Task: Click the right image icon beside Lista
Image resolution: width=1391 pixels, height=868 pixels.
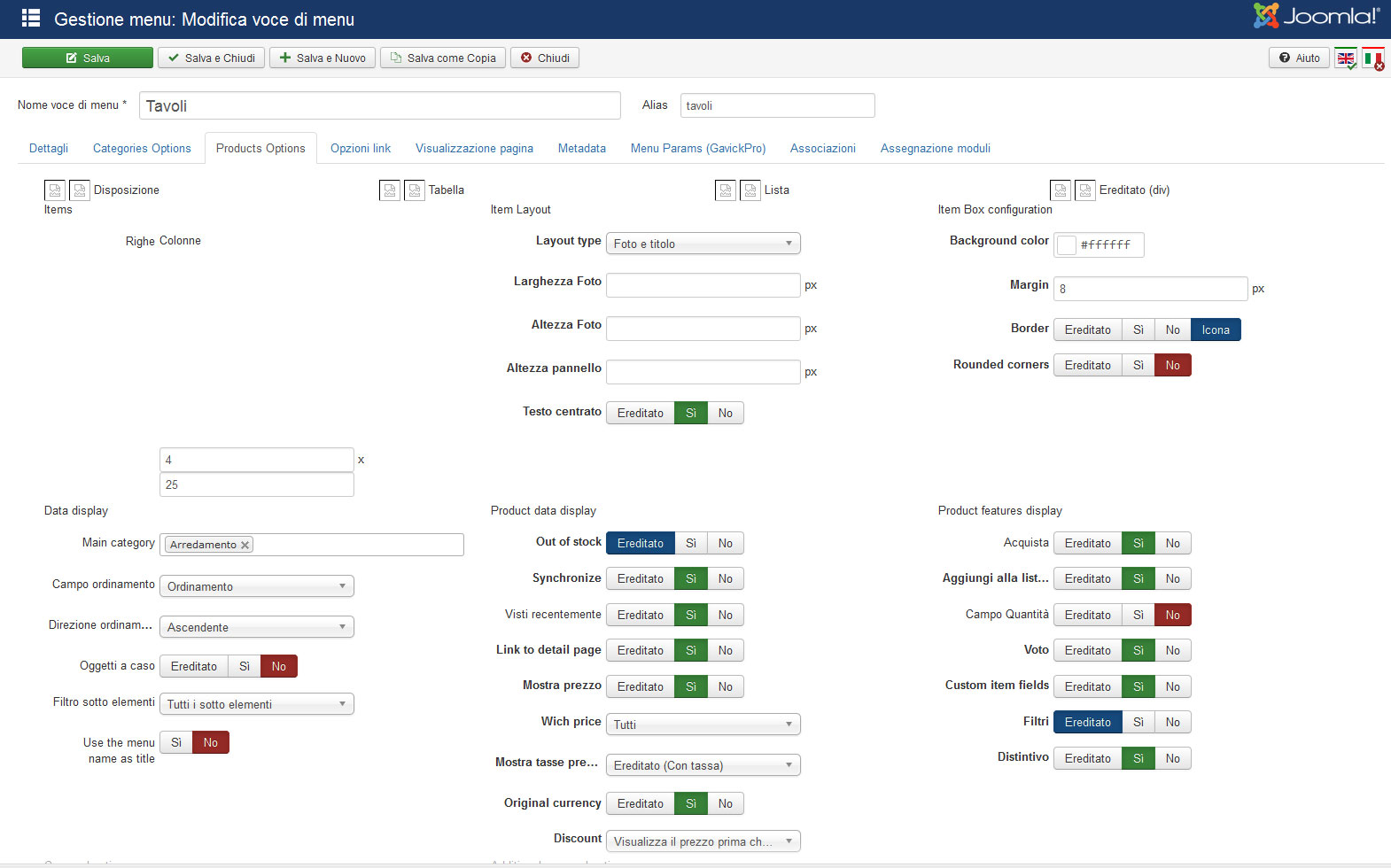Action: tap(750, 190)
